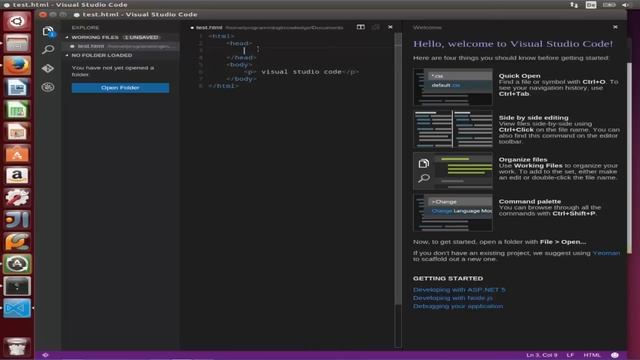Change the LF line ending in the status bar
640x360 pixels.
click(x=570, y=355)
